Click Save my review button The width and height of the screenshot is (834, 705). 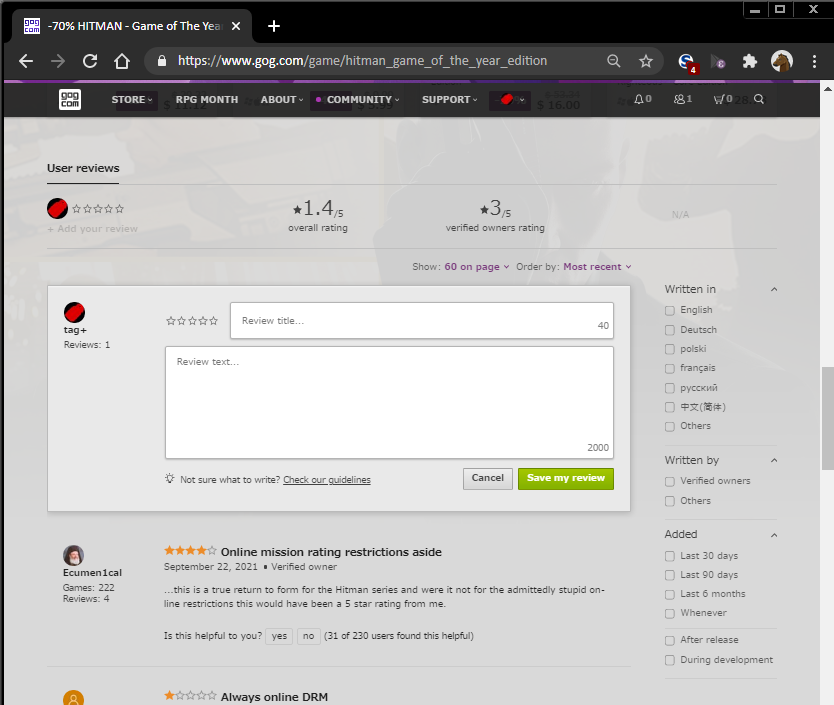566,478
